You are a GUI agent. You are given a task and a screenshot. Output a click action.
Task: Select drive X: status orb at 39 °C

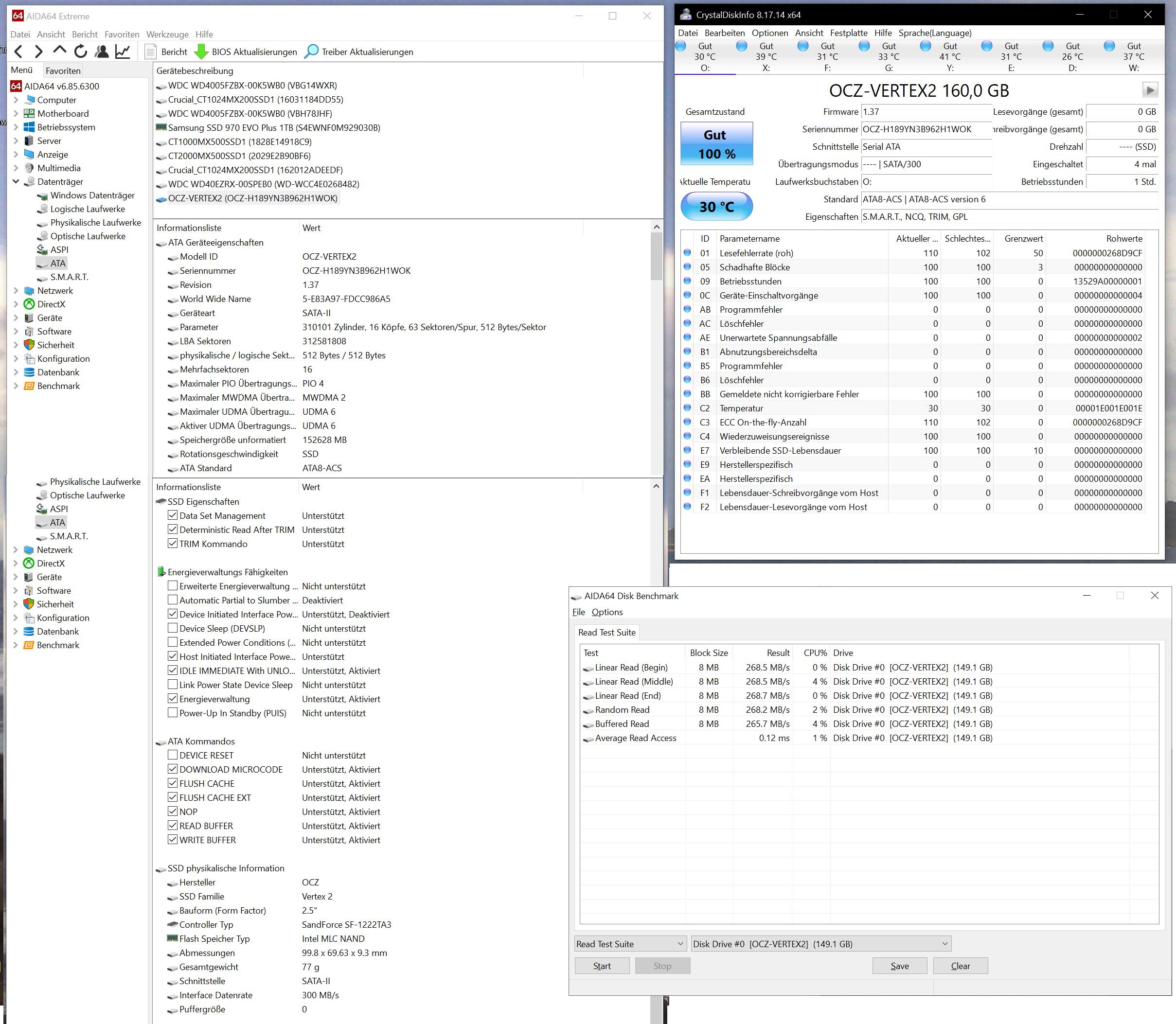[742, 46]
